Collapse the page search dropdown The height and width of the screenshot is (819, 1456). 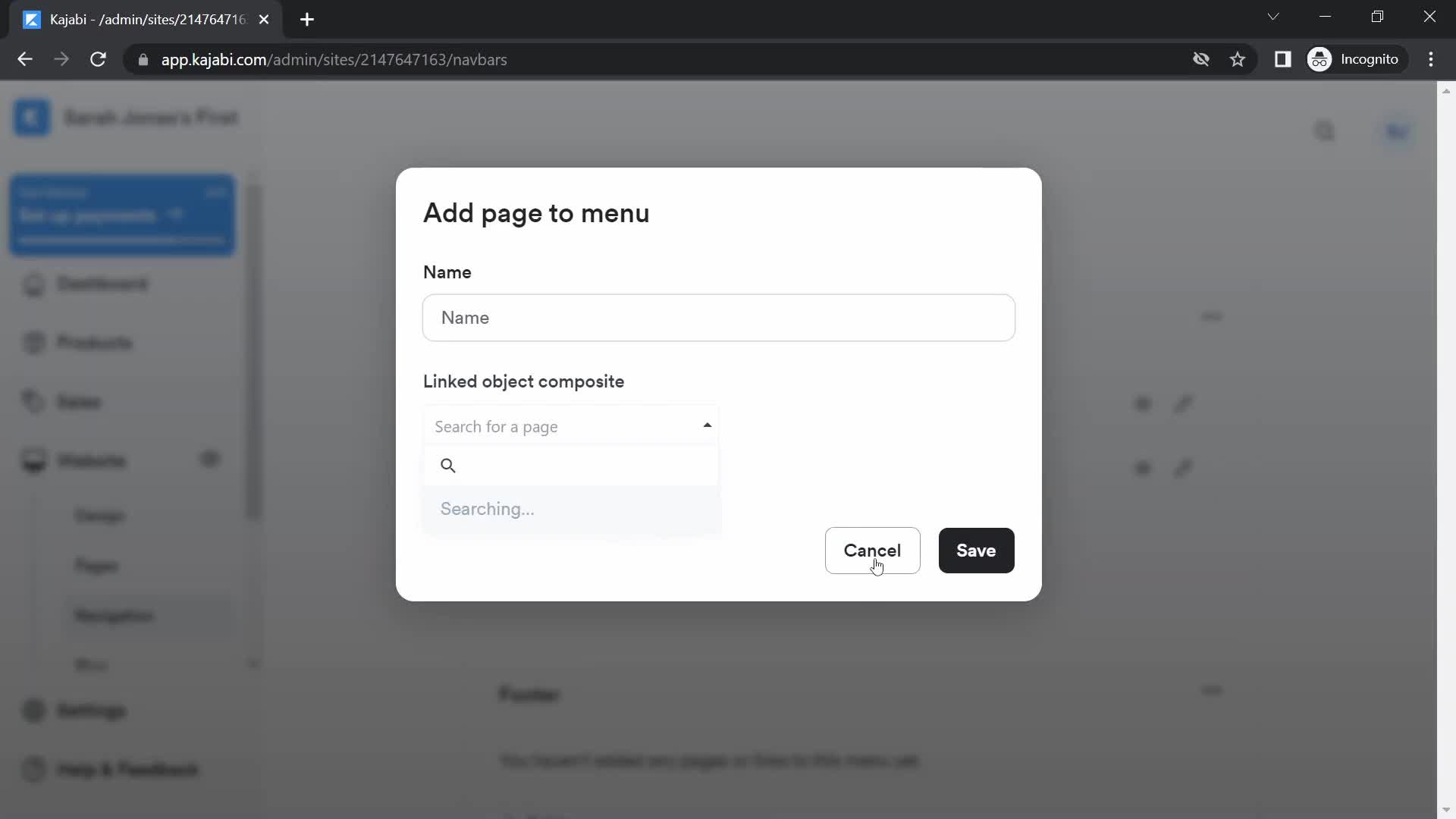708,423
